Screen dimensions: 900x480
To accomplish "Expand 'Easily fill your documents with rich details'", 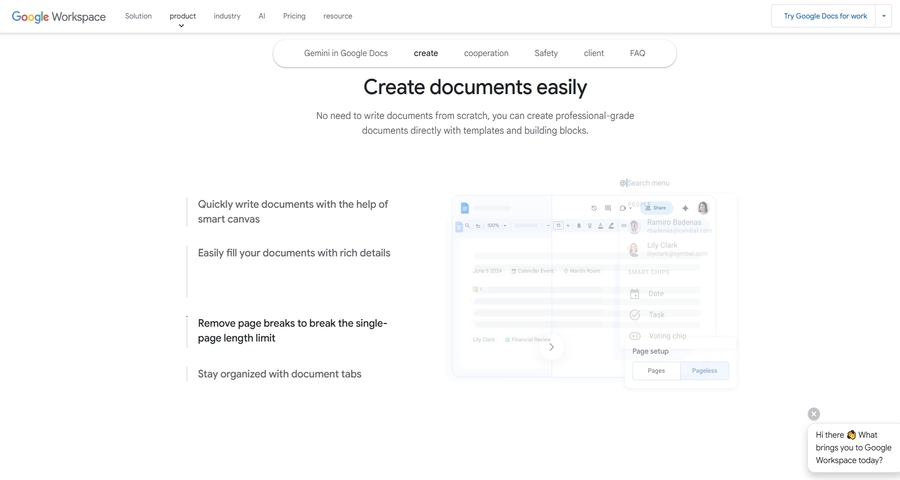I will click(294, 253).
